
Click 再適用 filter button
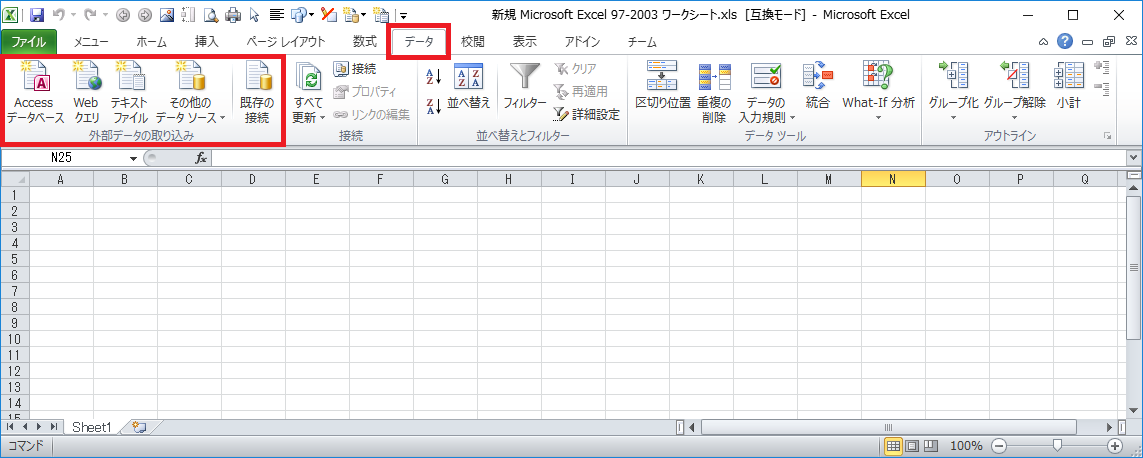[580, 92]
